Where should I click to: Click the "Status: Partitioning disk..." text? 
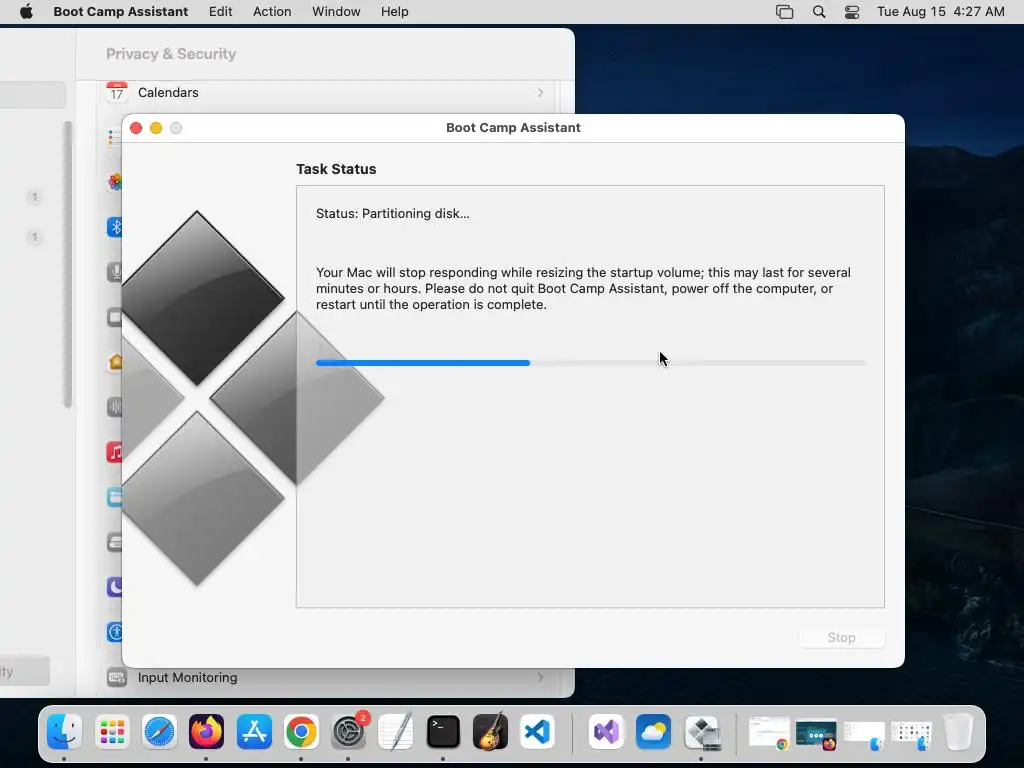click(392, 214)
